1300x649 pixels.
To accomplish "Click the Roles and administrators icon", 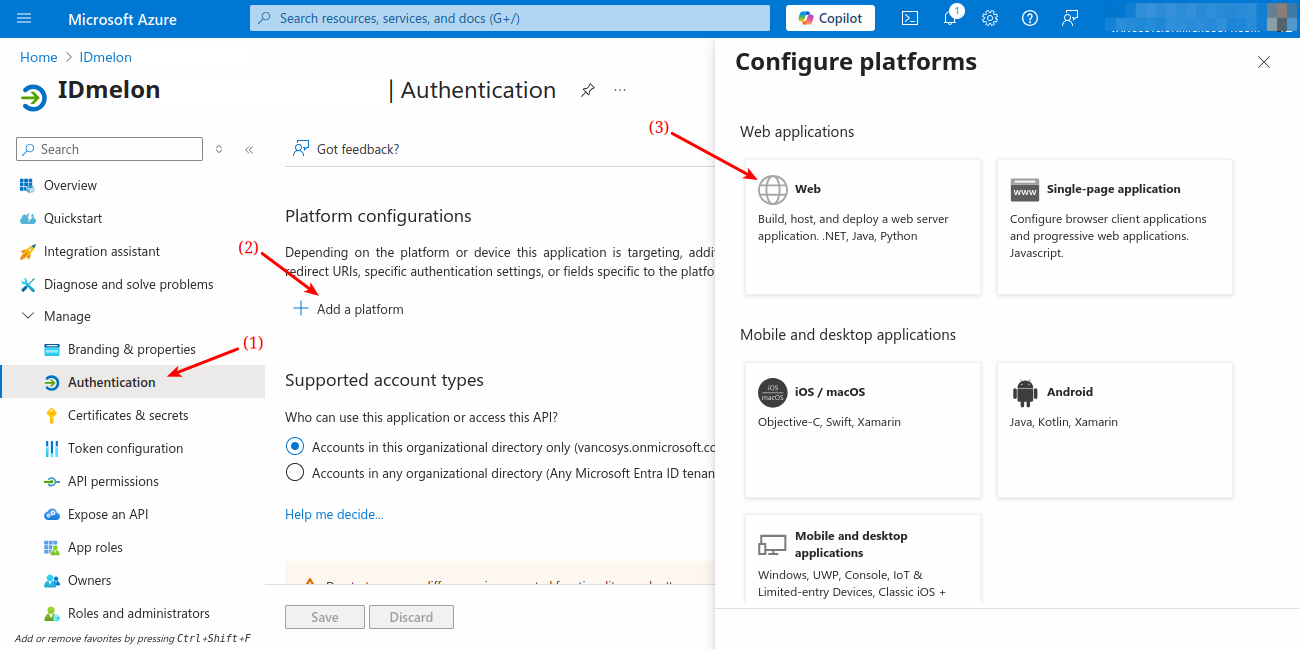I will 51,613.
